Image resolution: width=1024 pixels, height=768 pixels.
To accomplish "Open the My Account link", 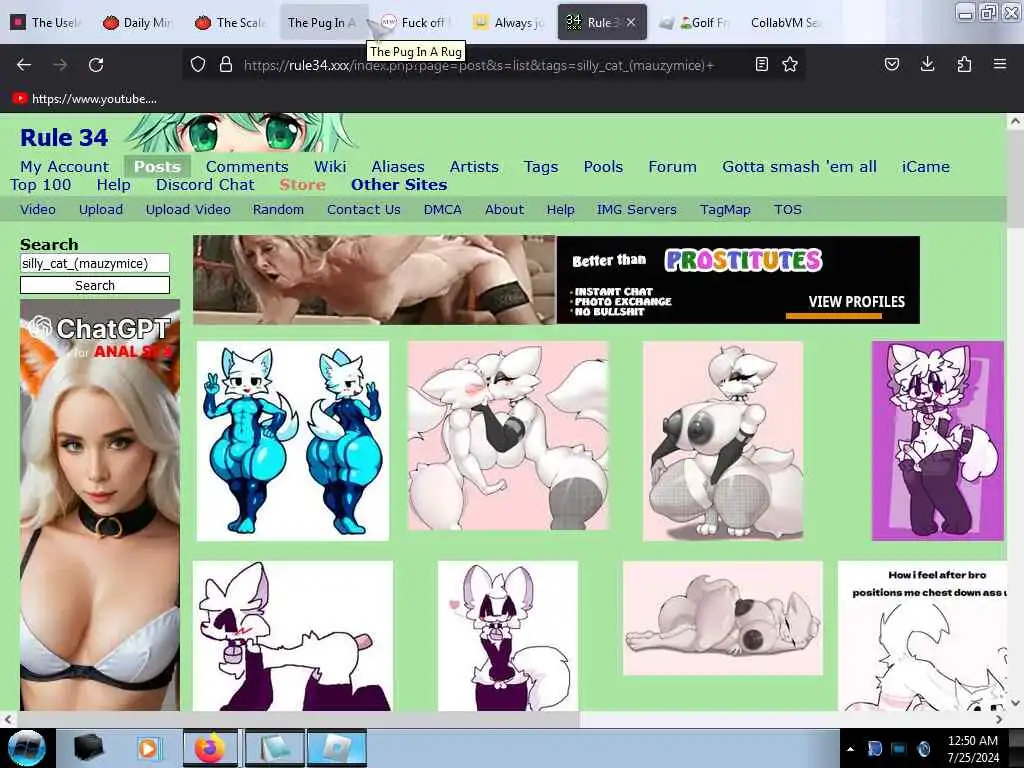I will 65,167.
